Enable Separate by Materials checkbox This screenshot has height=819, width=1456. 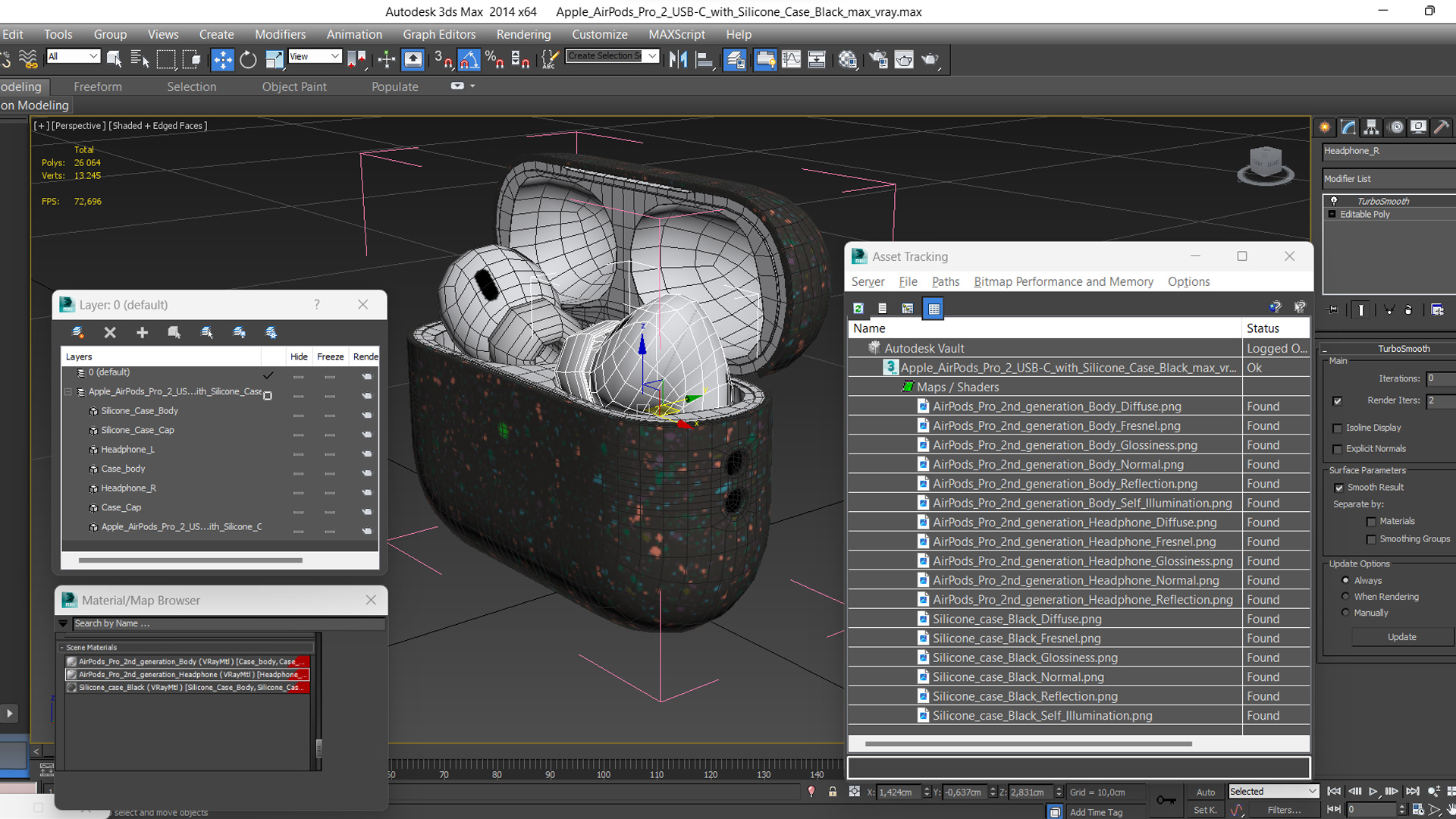[1371, 522]
